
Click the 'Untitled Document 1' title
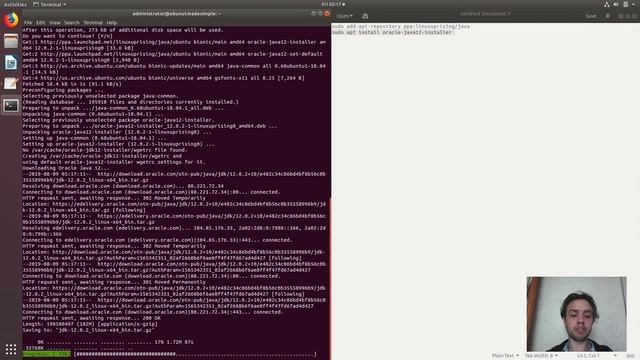click(x=485, y=14)
